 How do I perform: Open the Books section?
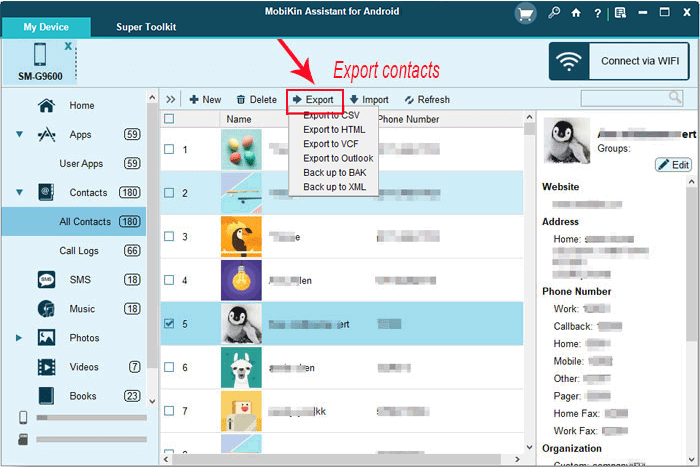pos(83,396)
